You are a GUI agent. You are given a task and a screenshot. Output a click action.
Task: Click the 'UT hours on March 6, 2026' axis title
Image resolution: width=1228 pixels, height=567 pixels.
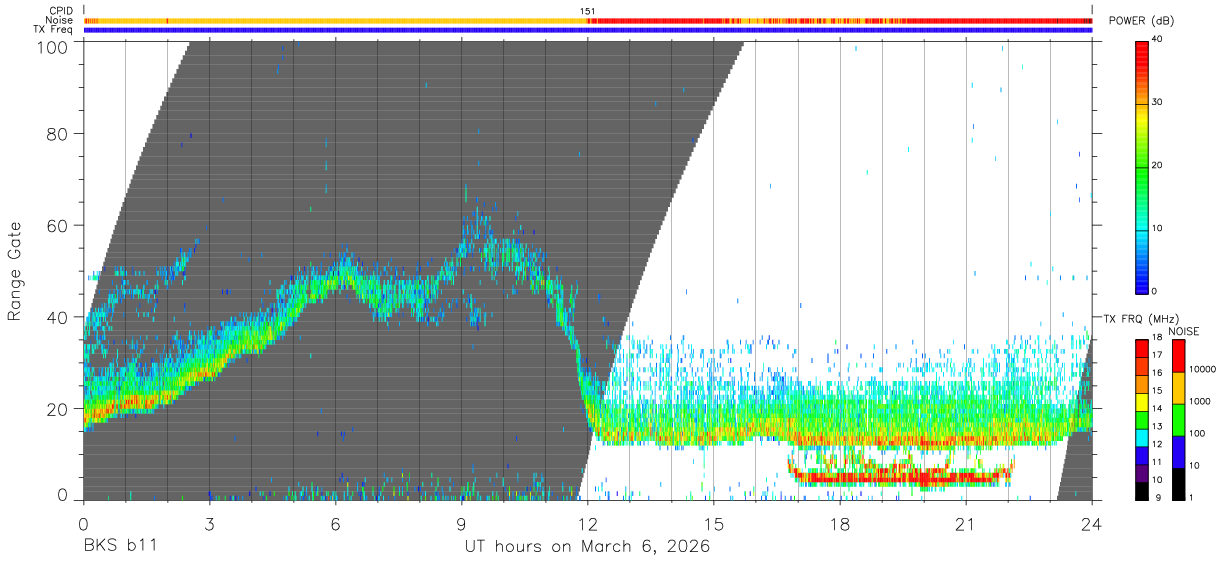pos(587,547)
